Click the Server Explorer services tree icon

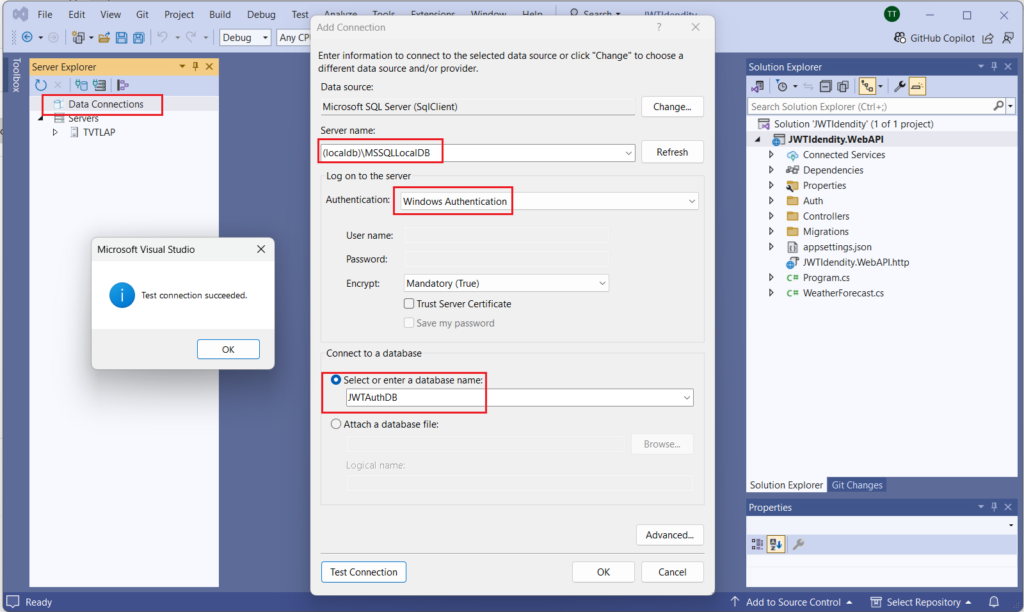click(123, 85)
